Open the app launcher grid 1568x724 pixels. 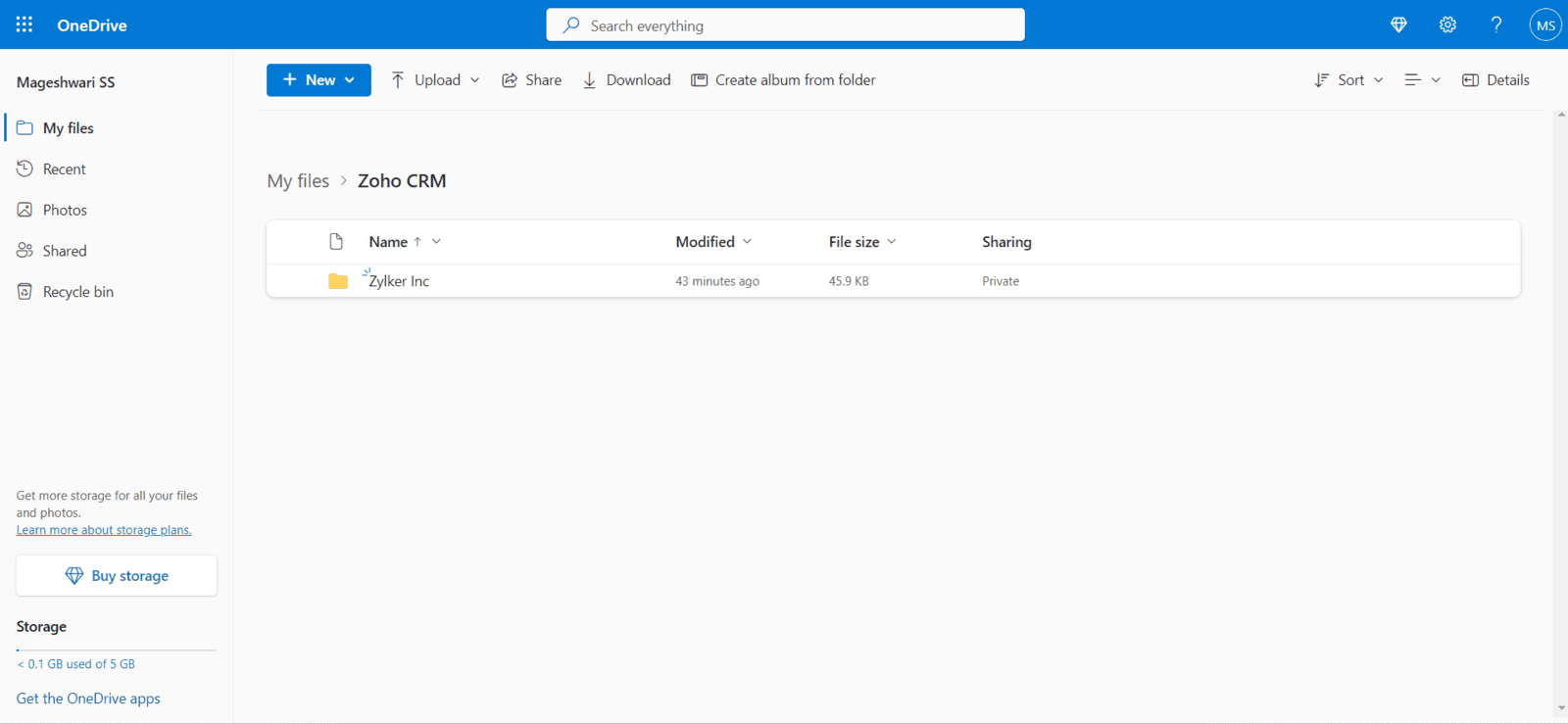[x=24, y=24]
